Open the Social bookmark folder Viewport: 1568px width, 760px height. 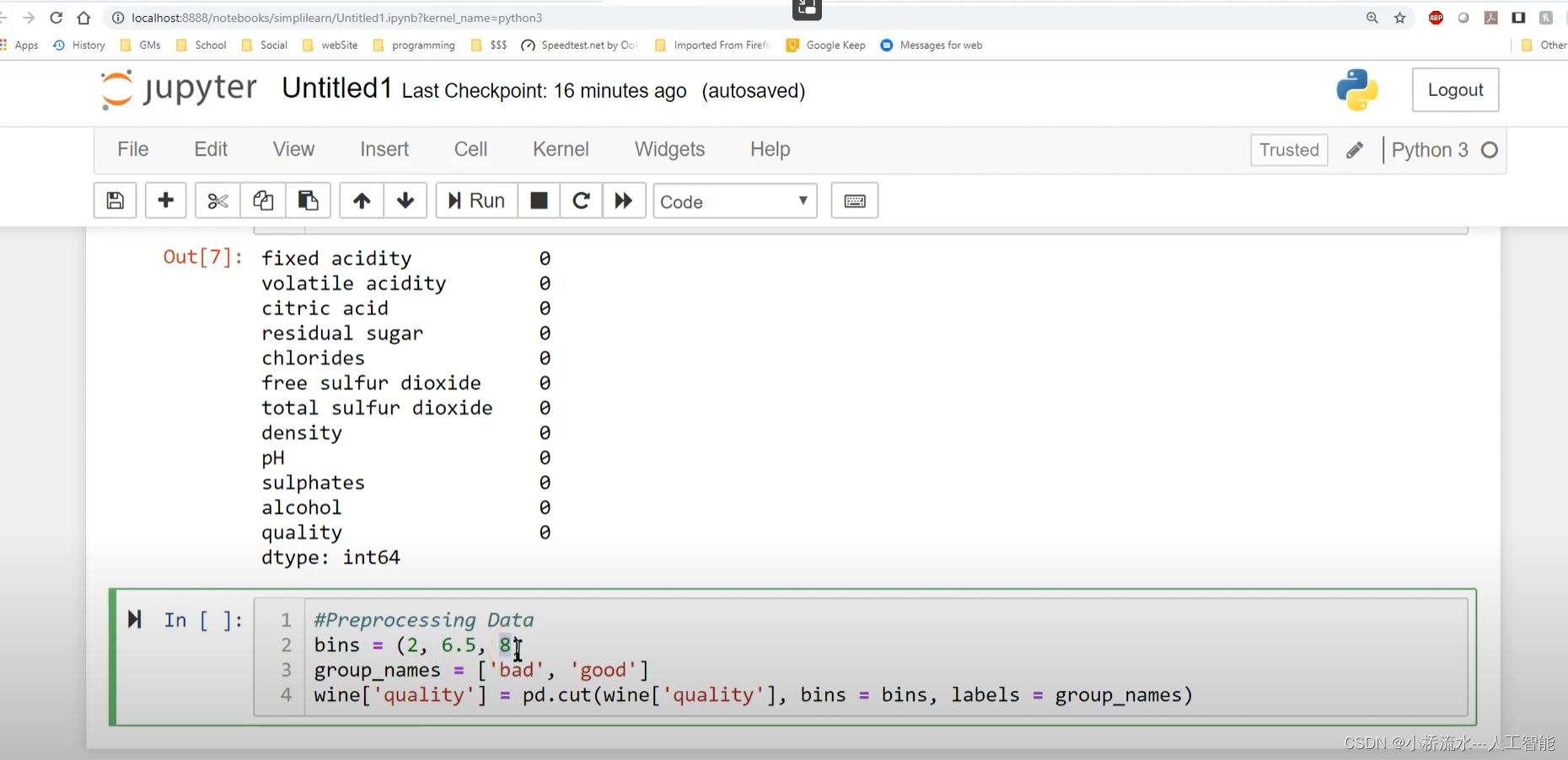[265, 45]
